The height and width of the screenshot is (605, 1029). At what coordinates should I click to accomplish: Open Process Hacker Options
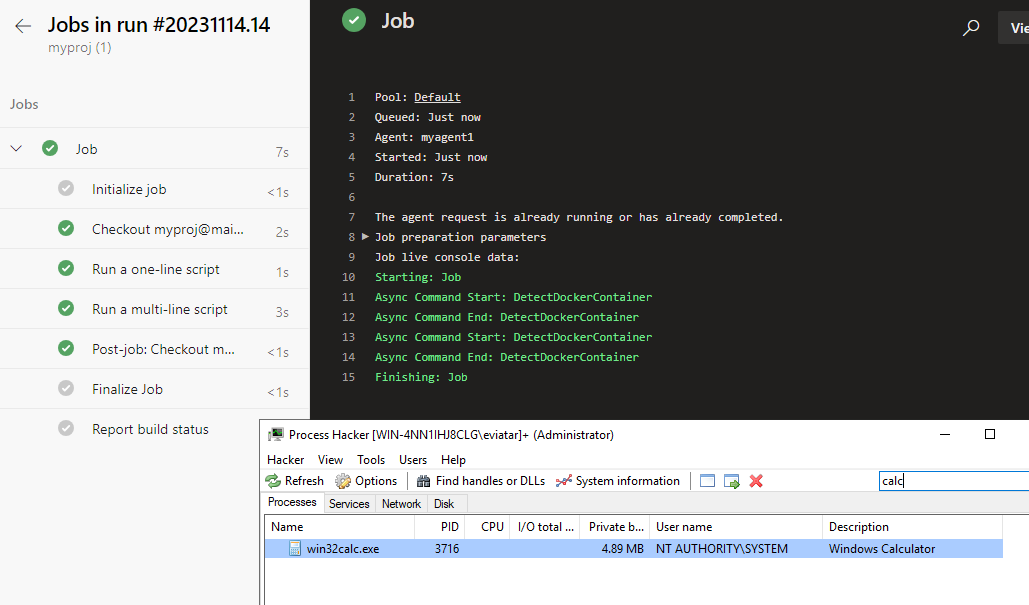pos(366,481)
